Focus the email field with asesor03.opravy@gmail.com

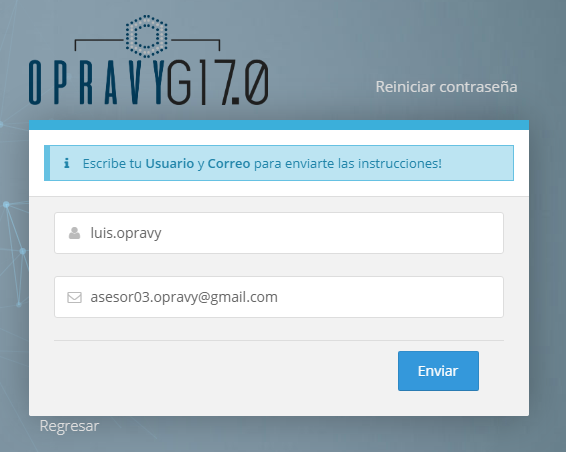(279, 297)
